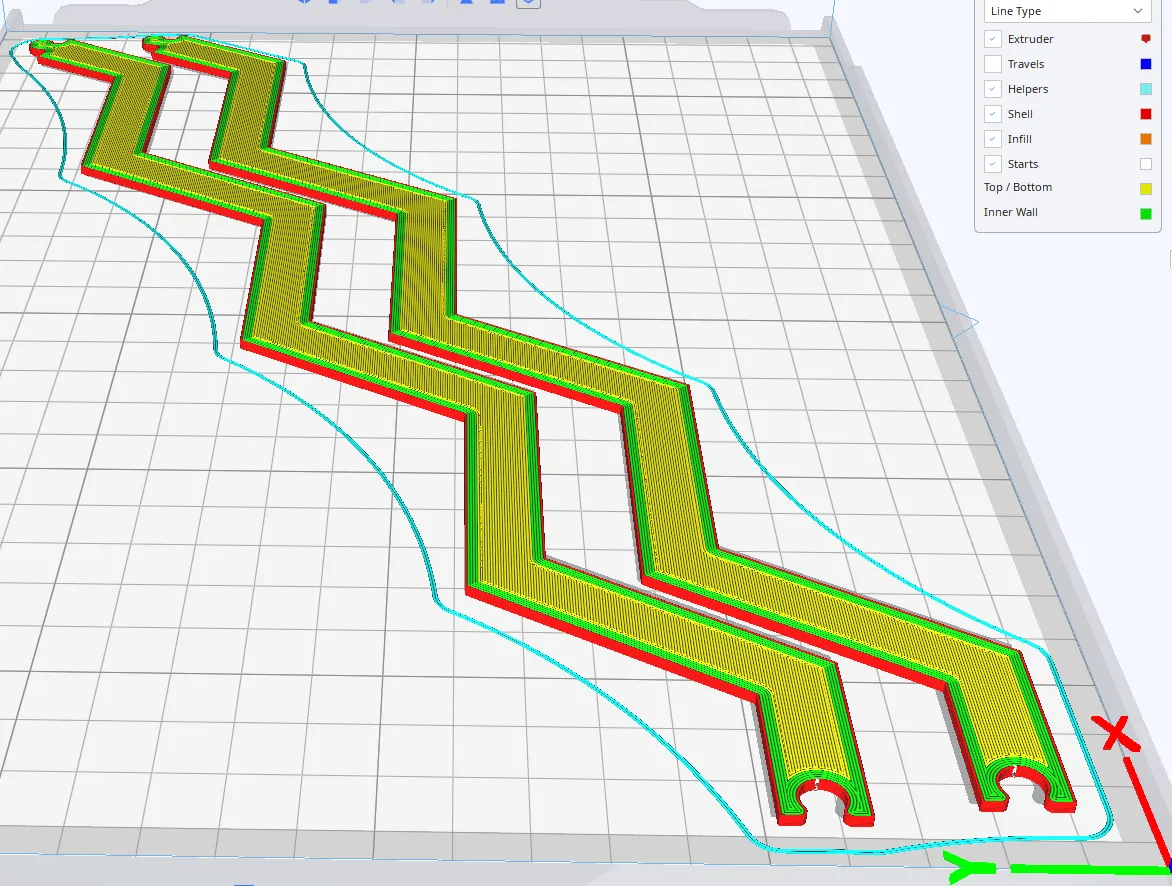
Task: Open the Line Type color scheme dropdown
Action: pos(1066,11)
